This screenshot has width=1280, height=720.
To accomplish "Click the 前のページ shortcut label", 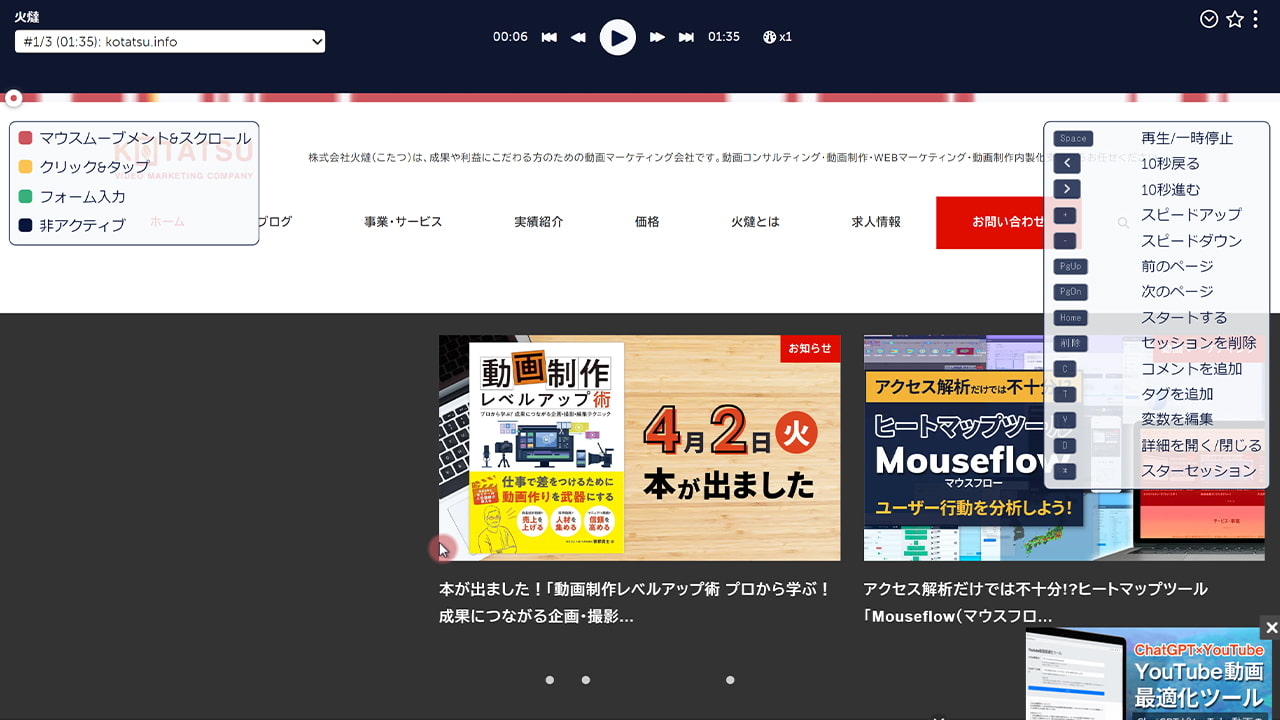I will click(x=1177, y=266).
